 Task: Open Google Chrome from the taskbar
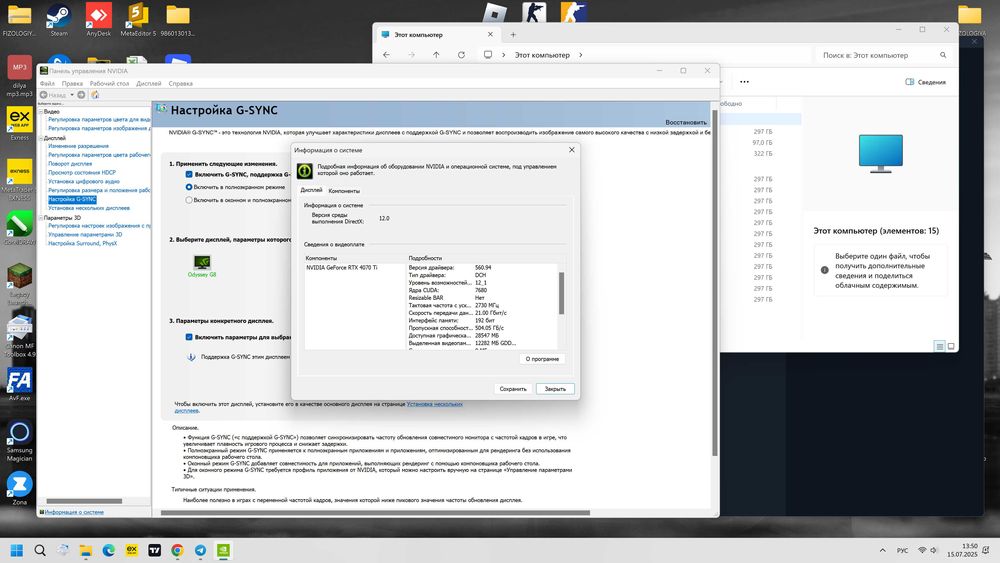[x=177, y=550]
